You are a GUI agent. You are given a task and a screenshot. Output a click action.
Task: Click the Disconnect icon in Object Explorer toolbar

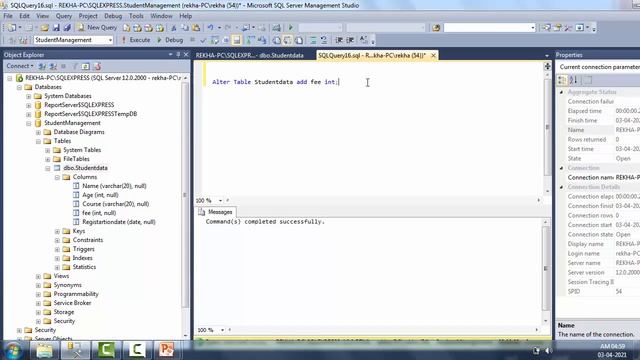(53, 66)
